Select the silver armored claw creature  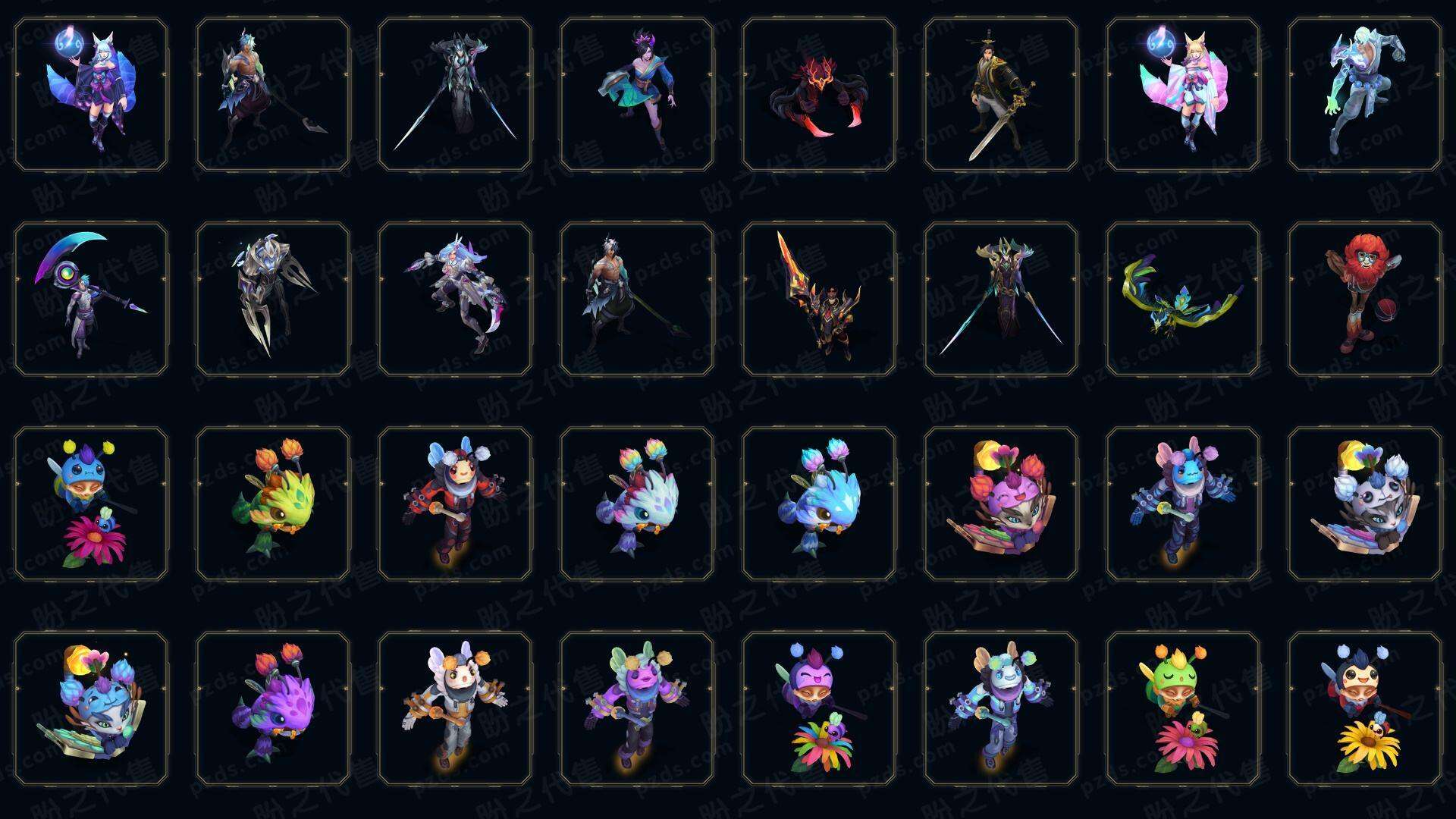[x=273, y=299]
